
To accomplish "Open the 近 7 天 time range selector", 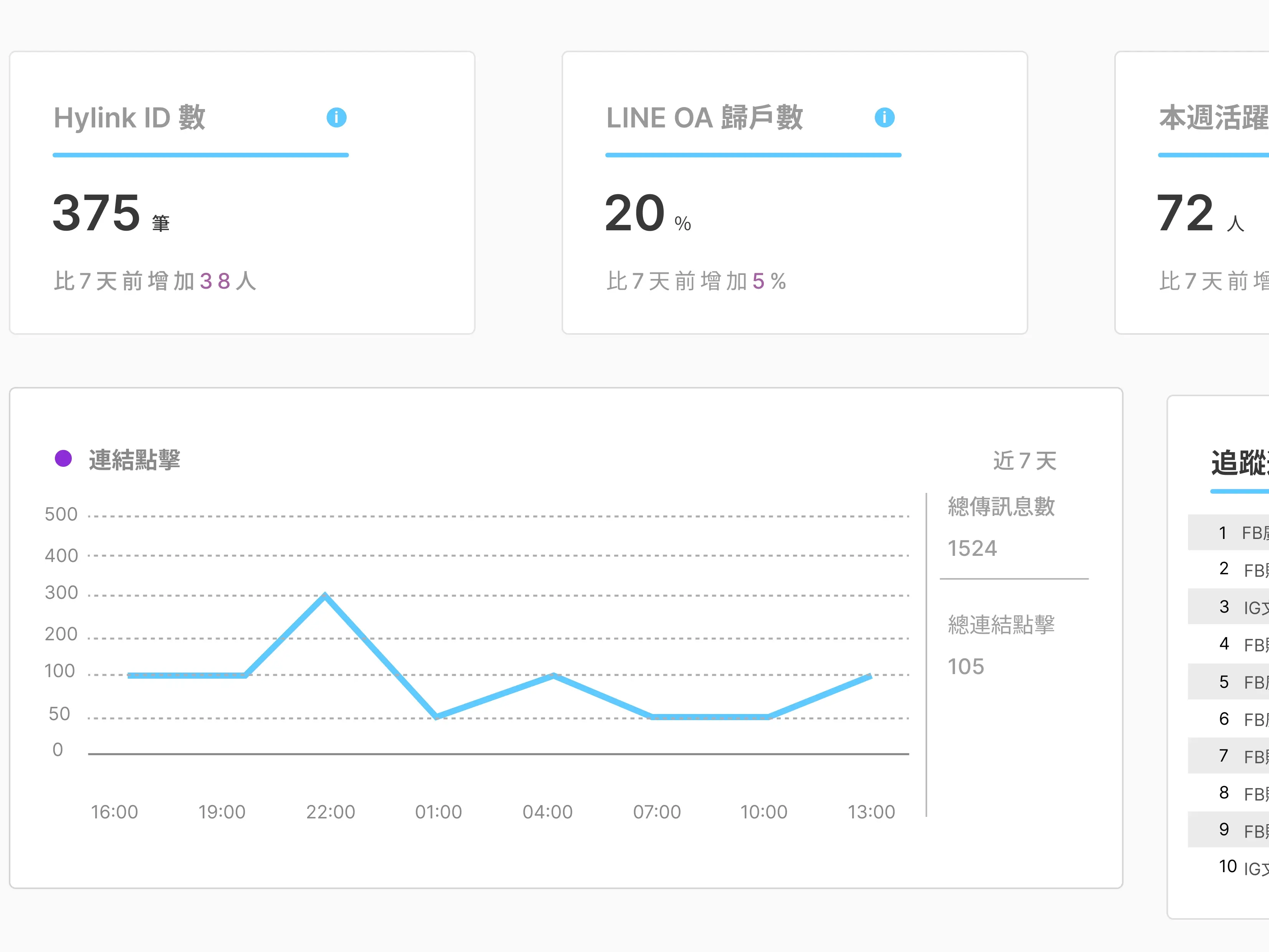I will tap(1024, 460).
